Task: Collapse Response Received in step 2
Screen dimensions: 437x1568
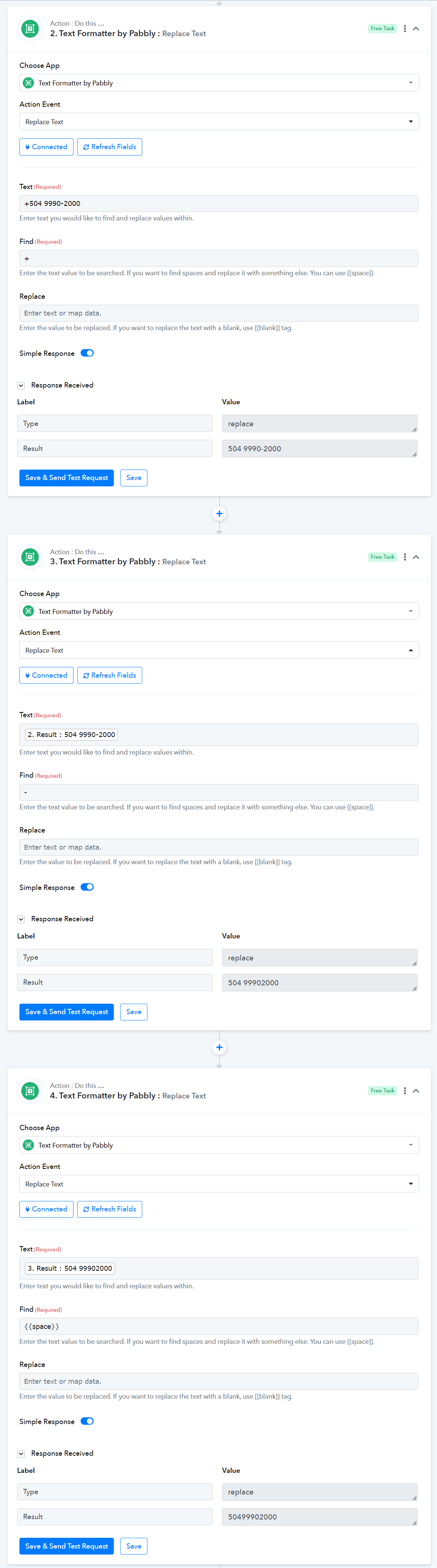Action: pyautogui.click(x=21, y=385)
